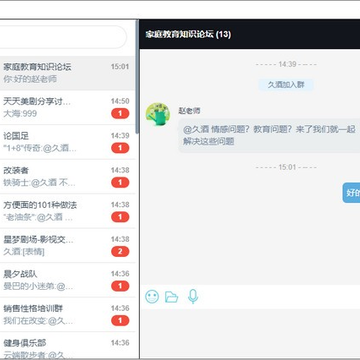Click unread badge on 改装者 row
The image size is (360, 360).
120,183
